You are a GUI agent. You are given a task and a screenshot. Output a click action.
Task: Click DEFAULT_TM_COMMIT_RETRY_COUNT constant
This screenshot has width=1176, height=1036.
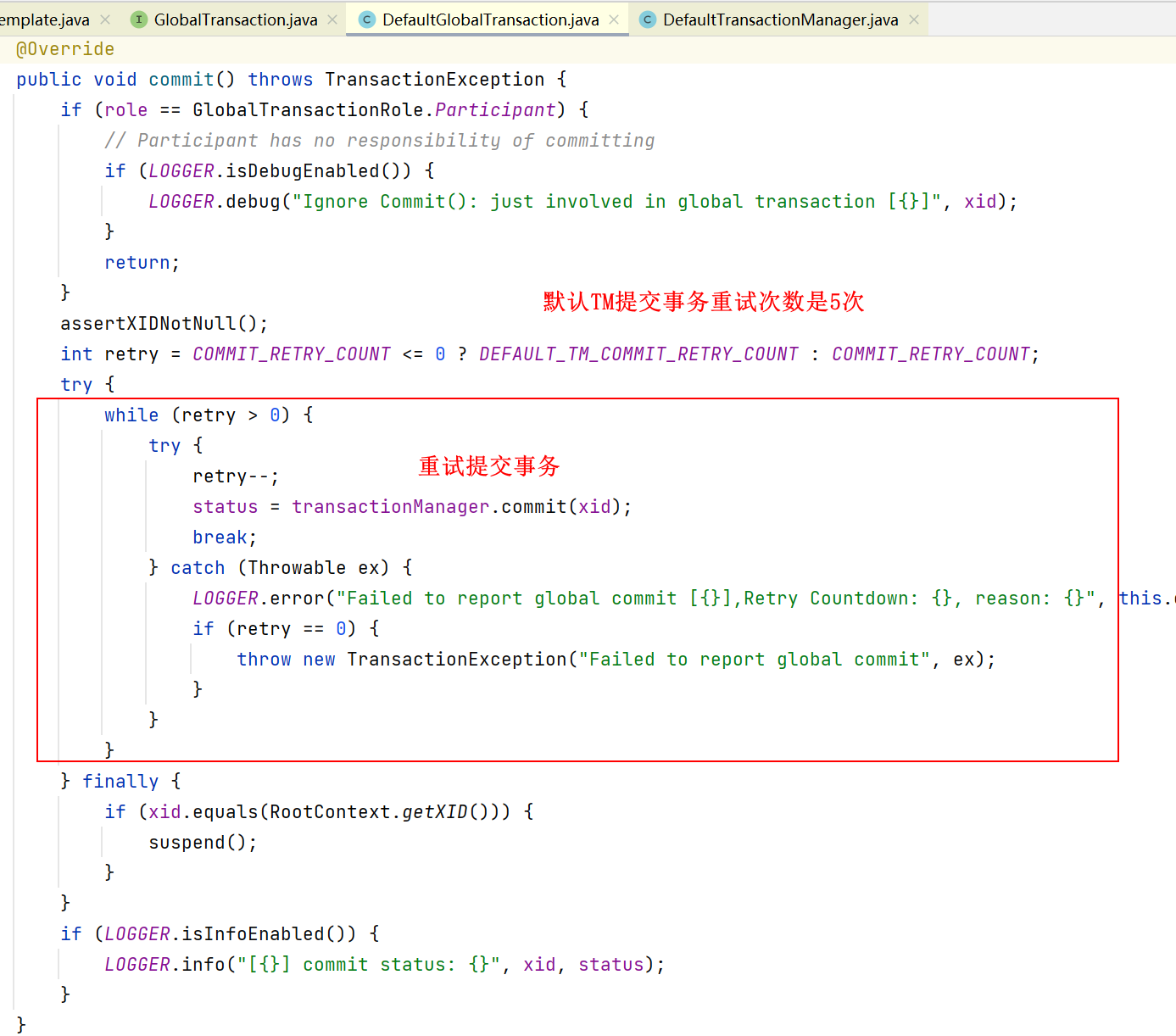coord(638,354)
